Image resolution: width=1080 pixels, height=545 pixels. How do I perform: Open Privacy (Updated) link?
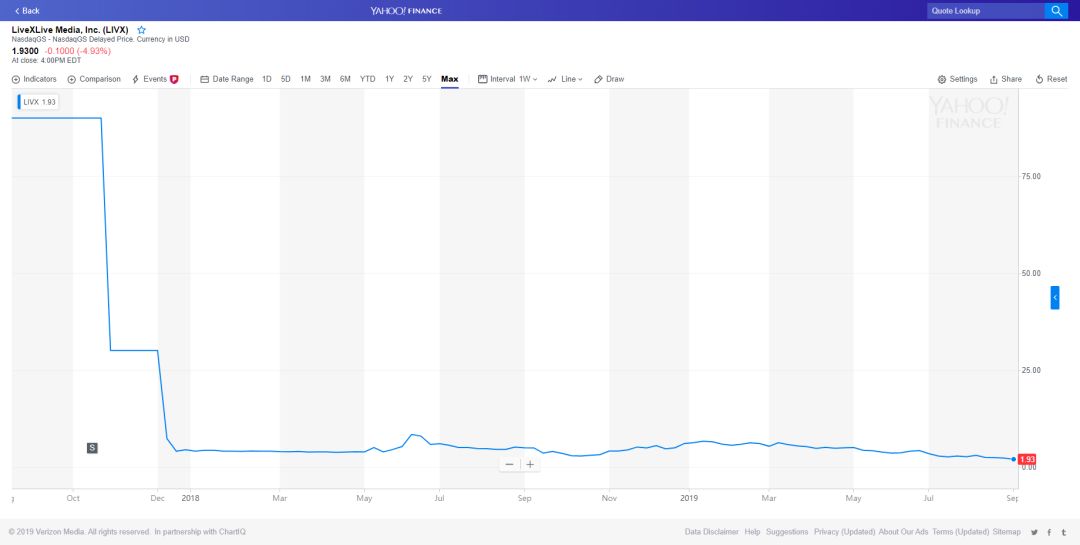click(844, 532)
